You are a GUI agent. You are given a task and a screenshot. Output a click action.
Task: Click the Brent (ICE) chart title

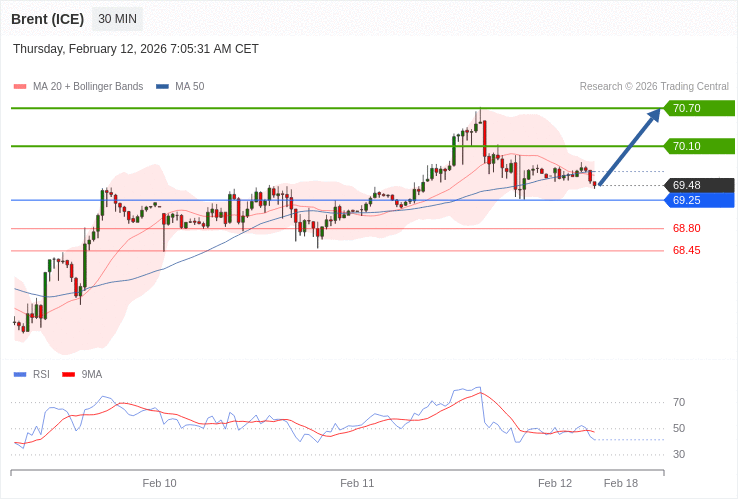47,19
